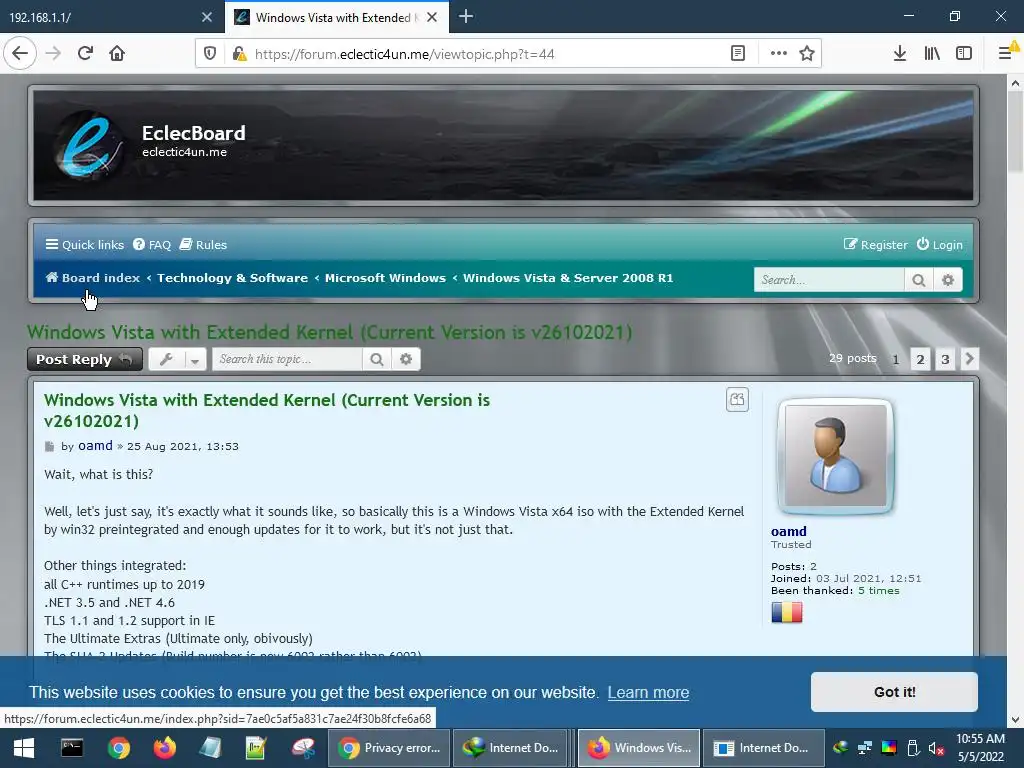The image size is (1024, 768).
Task: Open the FAQ page
Action: pyautogui.click(x=152, y=245)
